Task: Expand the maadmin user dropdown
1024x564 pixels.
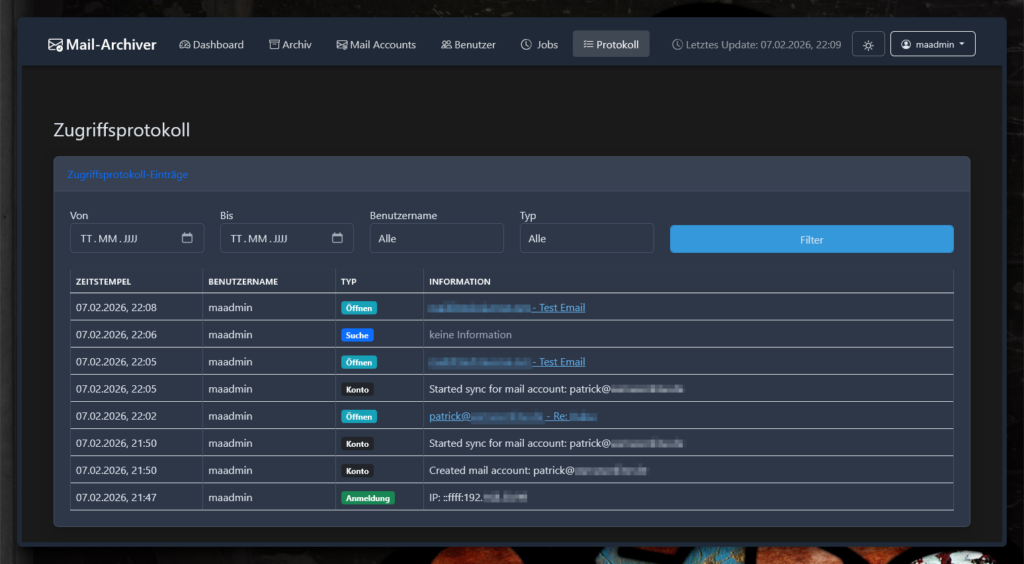Action: coord(932,45)
